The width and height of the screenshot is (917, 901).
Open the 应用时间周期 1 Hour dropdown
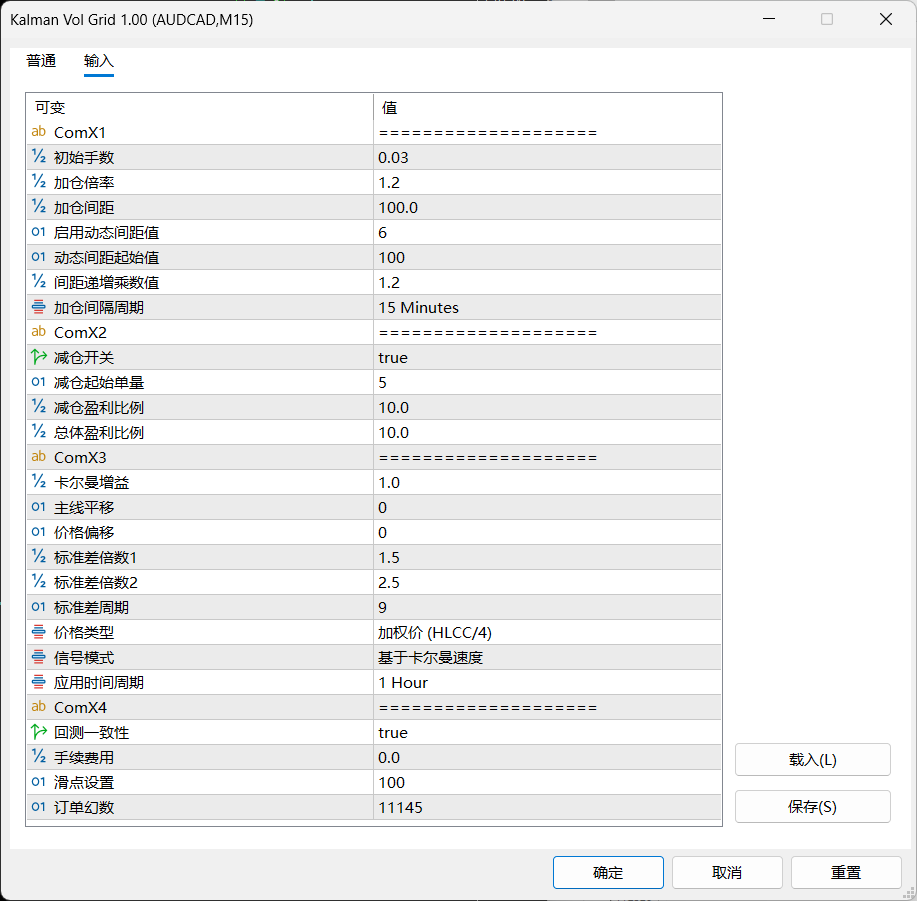tap(547, 682)
